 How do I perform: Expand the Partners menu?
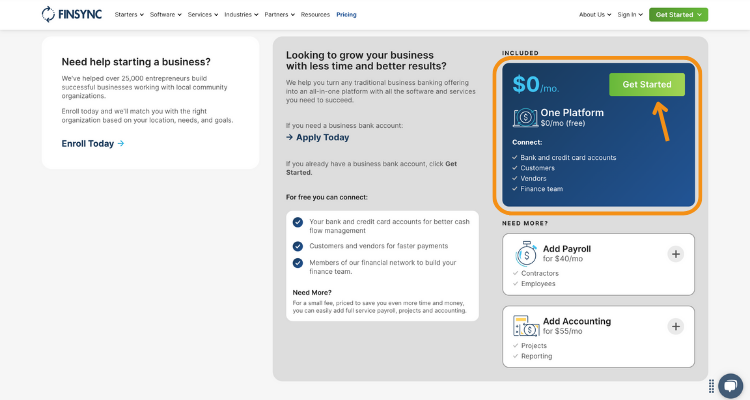pos(280,15)
